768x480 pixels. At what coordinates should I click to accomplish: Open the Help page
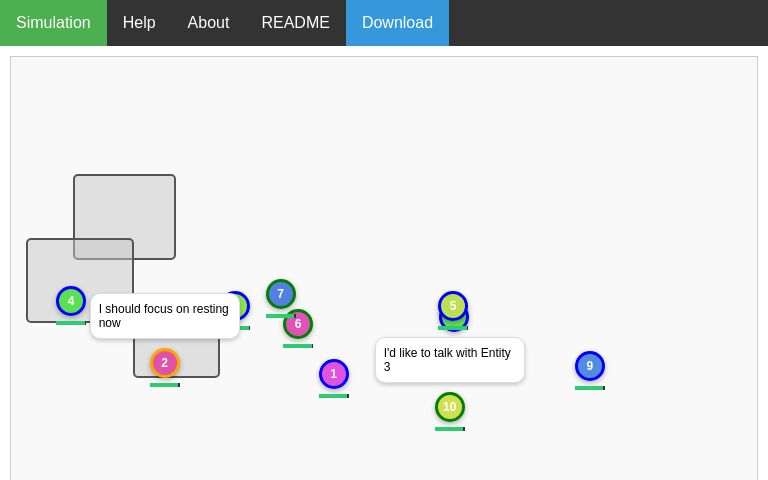tap(139, 23)
